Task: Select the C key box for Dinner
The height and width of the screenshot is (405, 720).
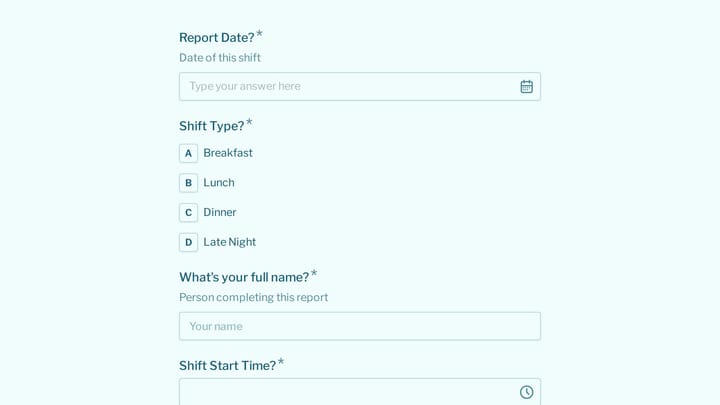Action: [188, 213]
